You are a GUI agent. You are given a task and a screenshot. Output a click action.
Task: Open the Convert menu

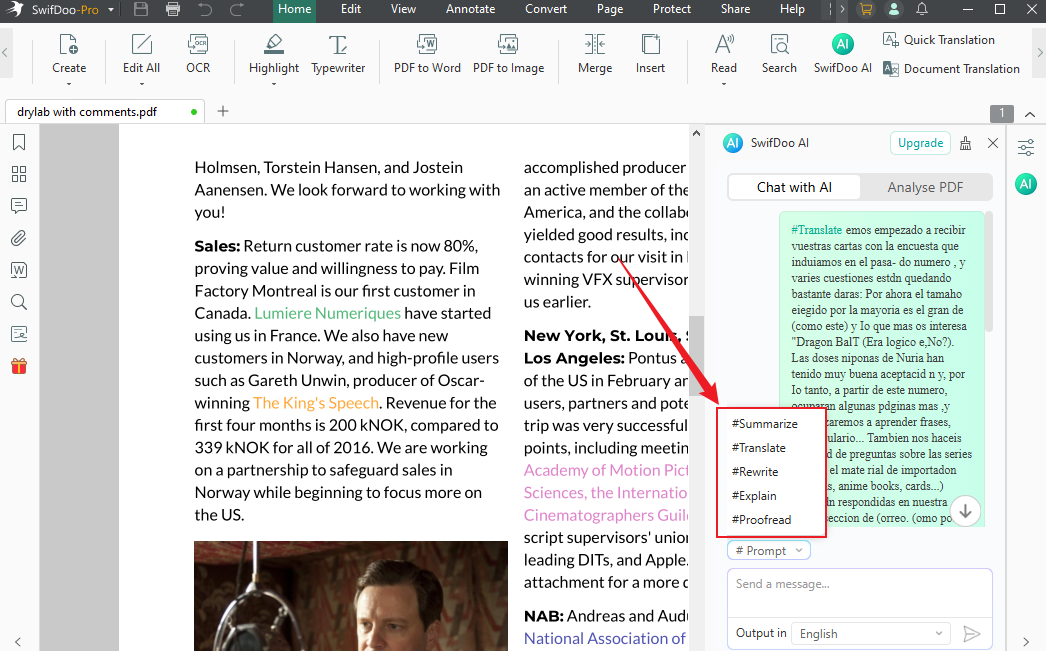546,9
